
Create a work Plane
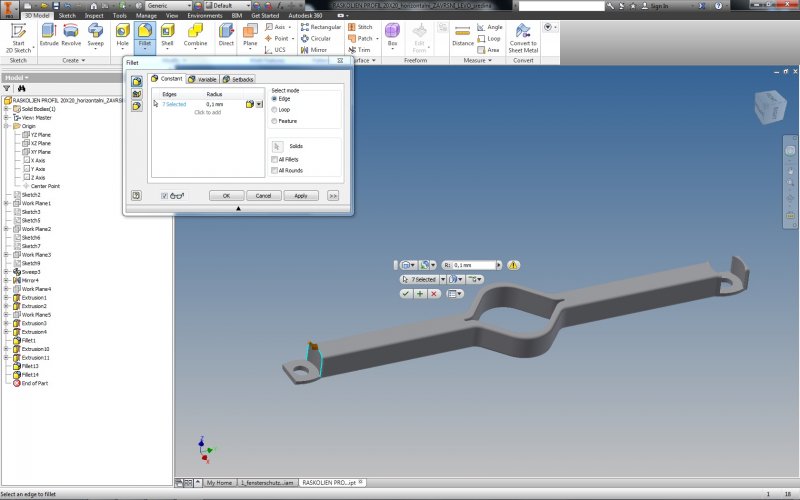pyautogui.click(x=250, y=35)
